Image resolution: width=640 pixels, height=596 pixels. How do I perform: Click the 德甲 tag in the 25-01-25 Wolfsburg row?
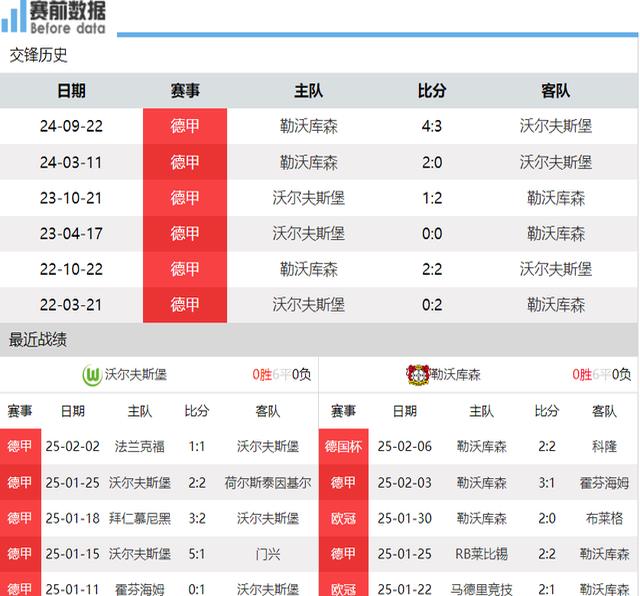[20, 483]
